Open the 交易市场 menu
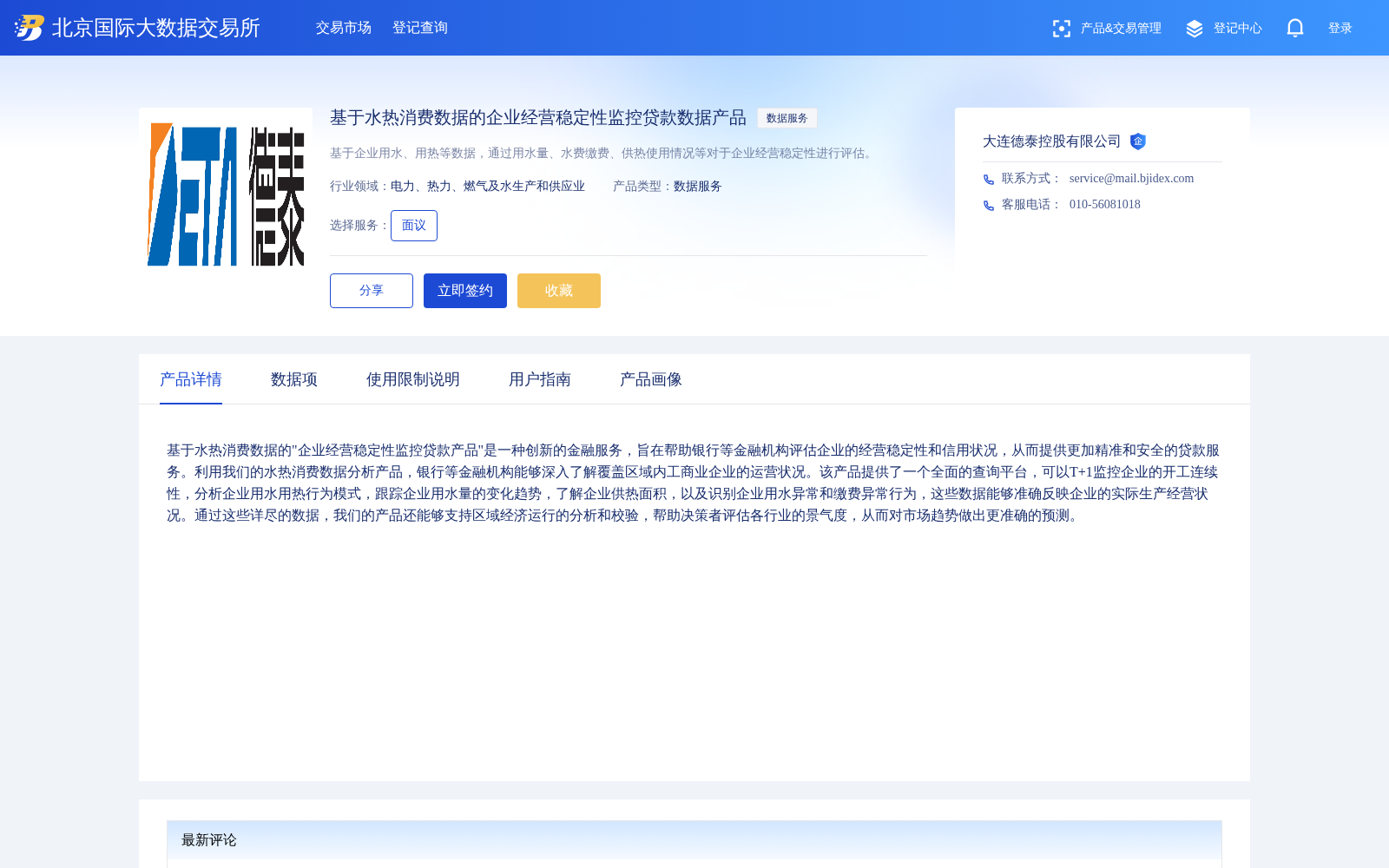The width and height of the screenshot is (1389, 868). pos(344,28)
